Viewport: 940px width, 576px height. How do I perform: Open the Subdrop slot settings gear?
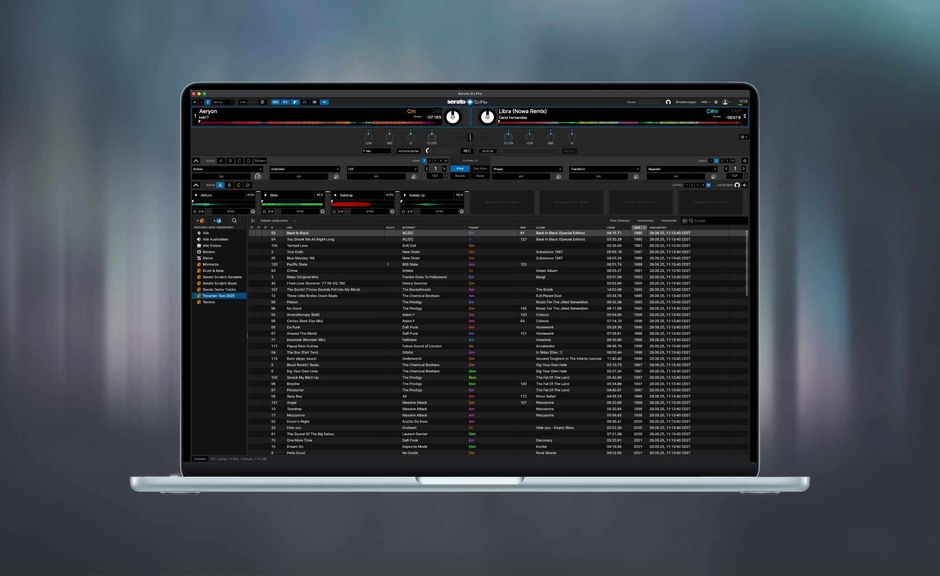coord(392,211)
